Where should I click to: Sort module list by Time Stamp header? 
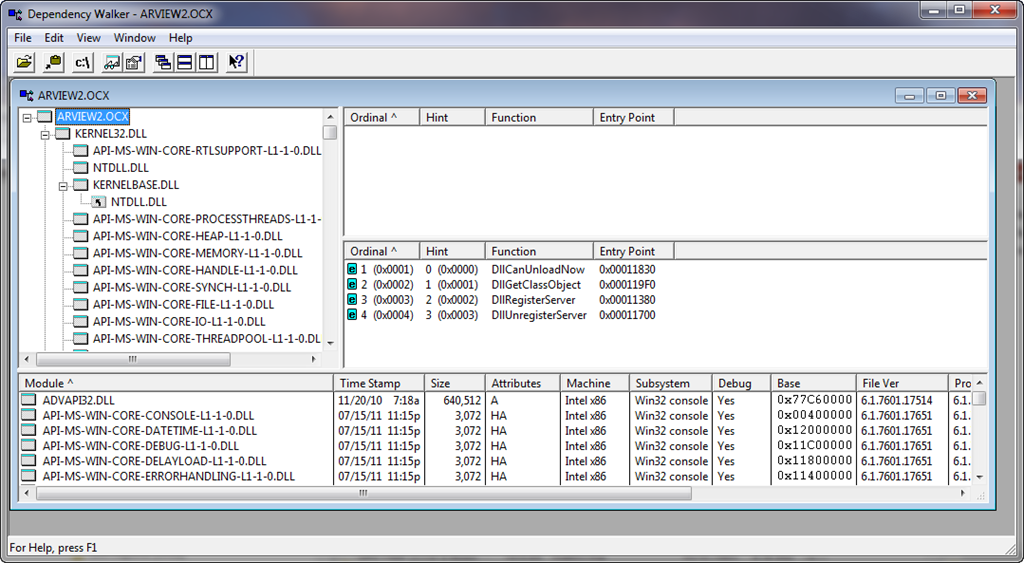(379, 383)
